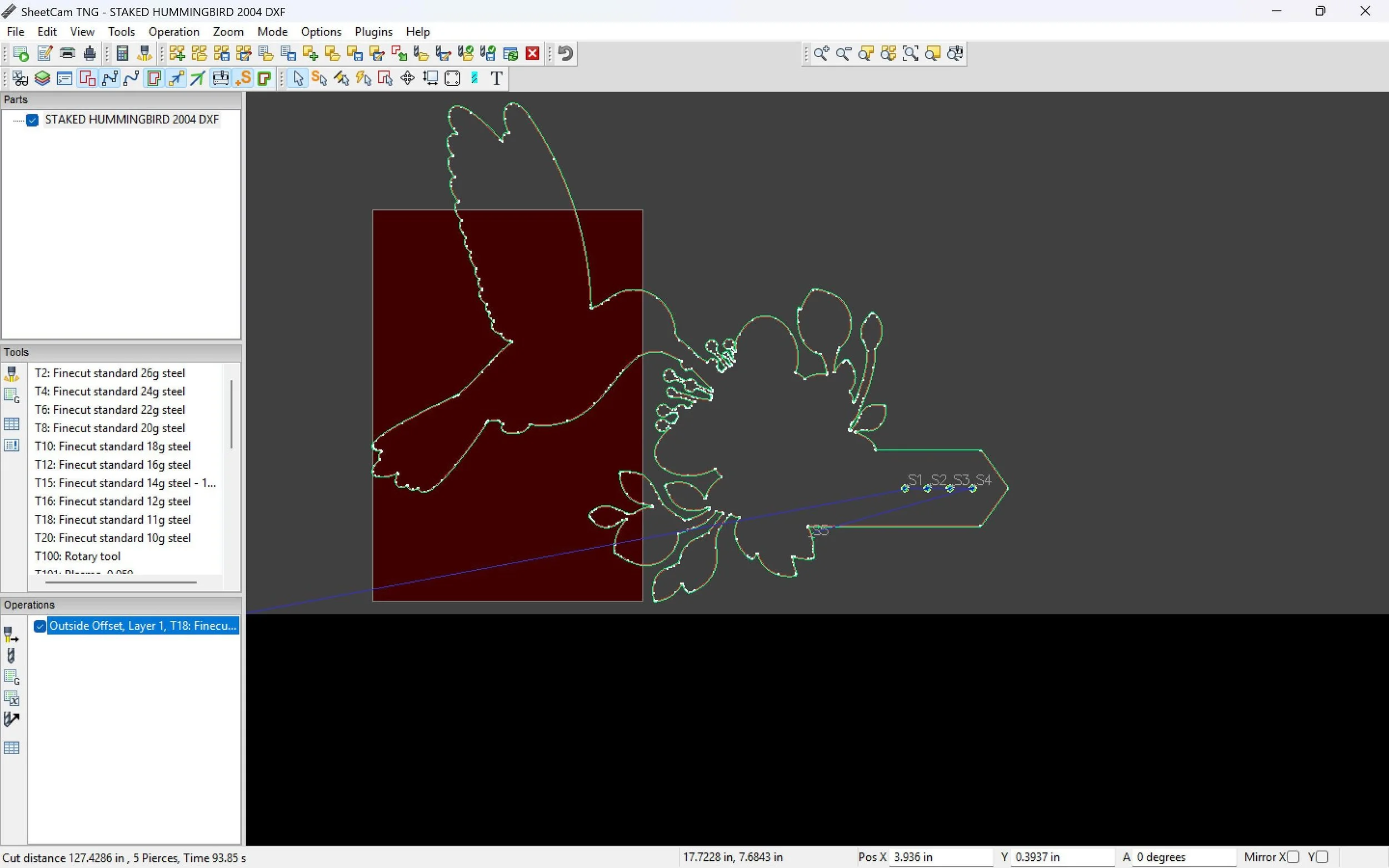Click the Undo arrow icon

pyautogui.click(x=566, y=53)
